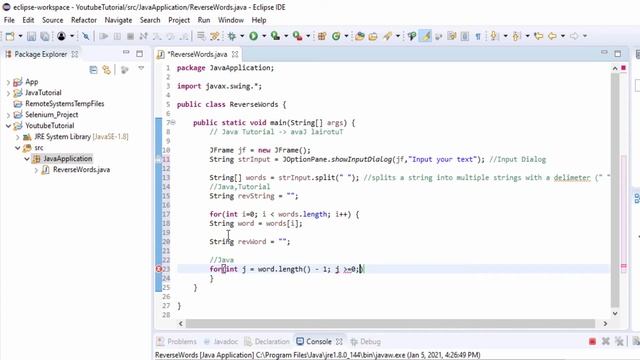Open the Source menu
Screen dimensions: 640x360
pos(53,20)
